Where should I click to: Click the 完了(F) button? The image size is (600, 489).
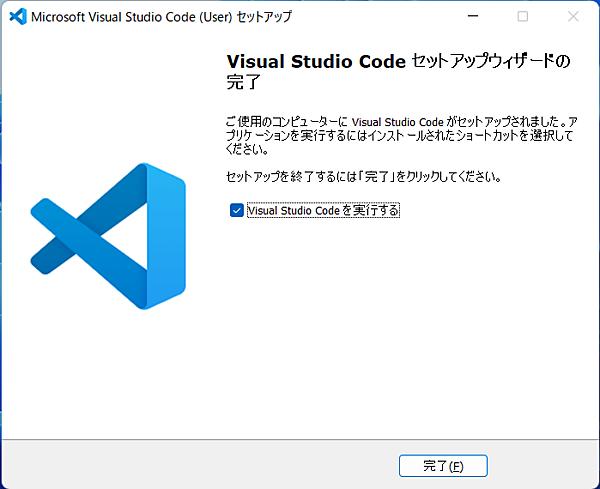(442, 466)
